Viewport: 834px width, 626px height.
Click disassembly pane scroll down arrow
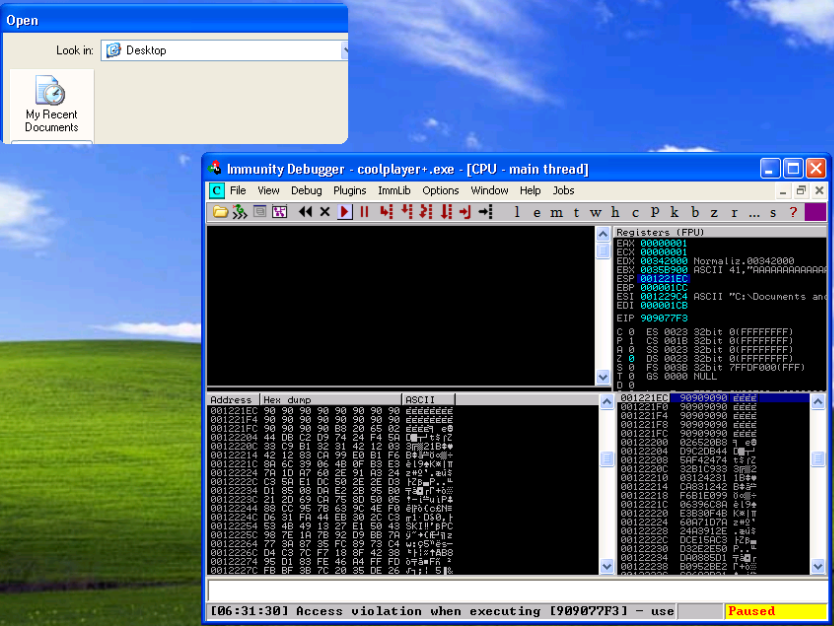(x=603, y=377)
